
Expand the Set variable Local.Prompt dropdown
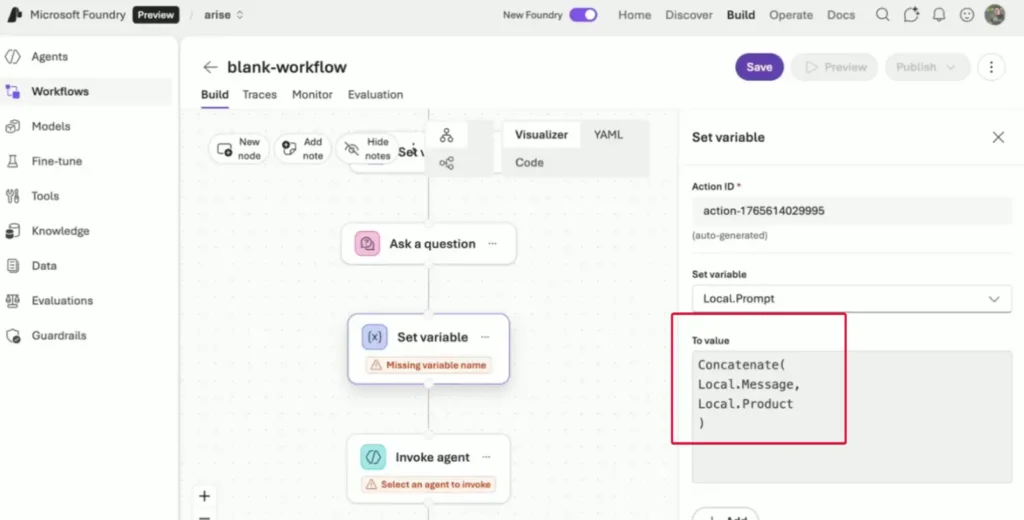click(x=993, y=298)
